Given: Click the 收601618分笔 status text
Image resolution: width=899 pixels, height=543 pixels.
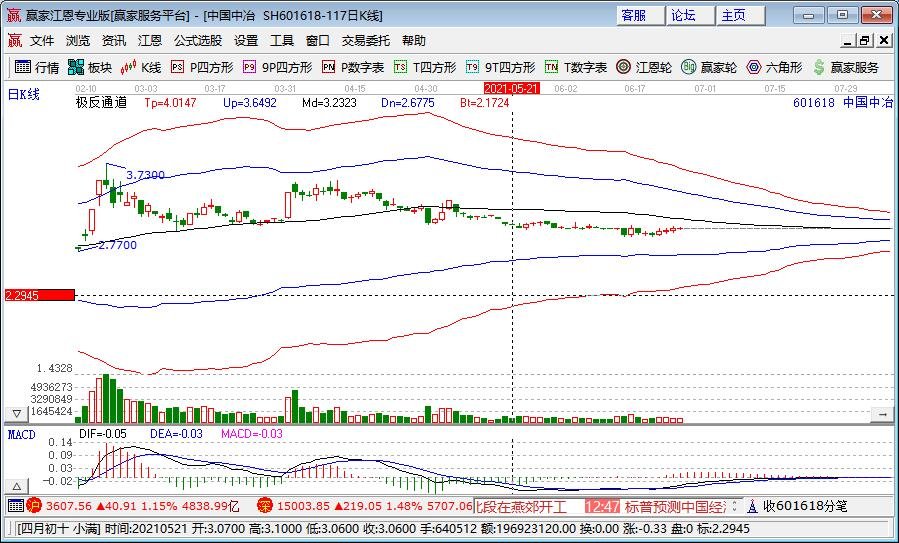Looking at the screenshot, I should click(x=805, y=506).
